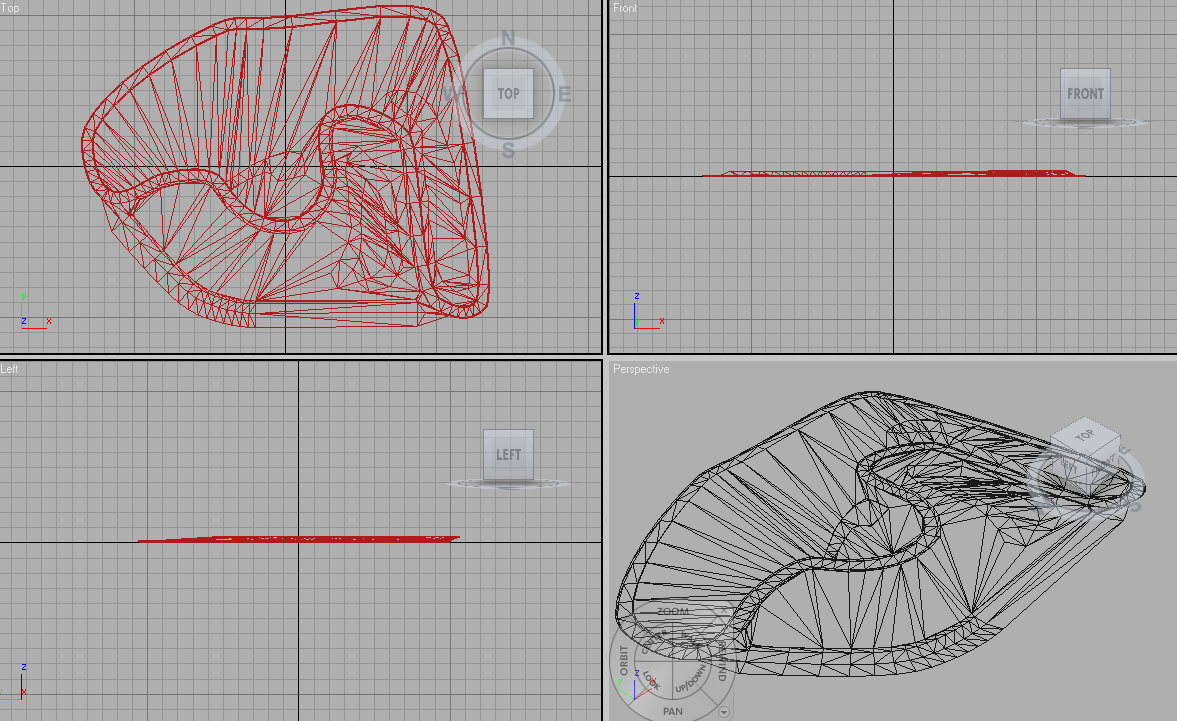Click the CENTER wedge on steering wheel
The height and width of the screenshot is (721, 1177).
coord(655,641)
